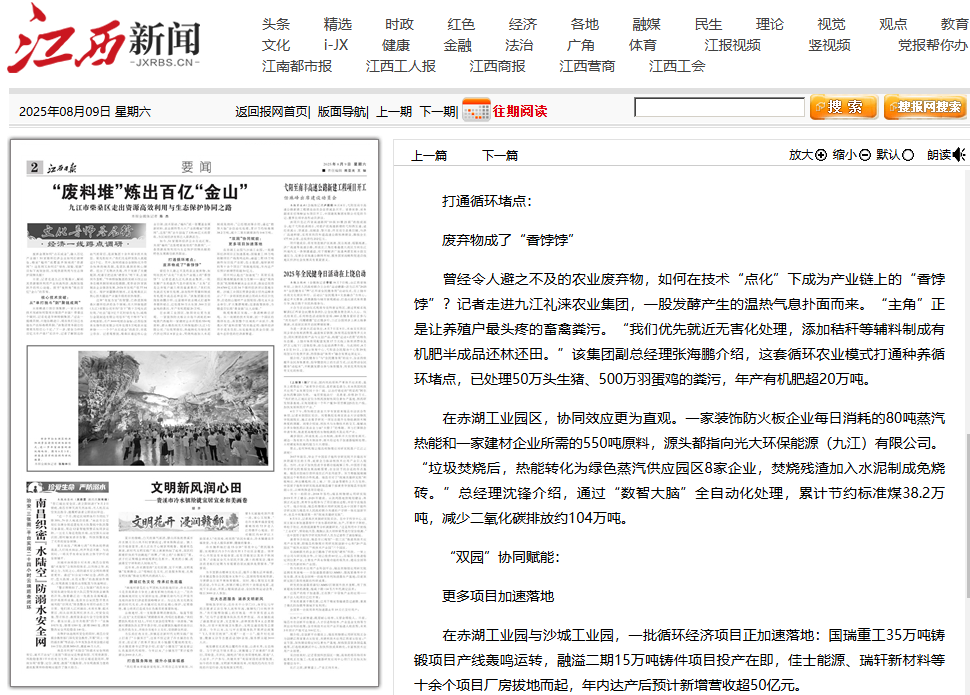Open the 体育 navigation item

(643, 45)
